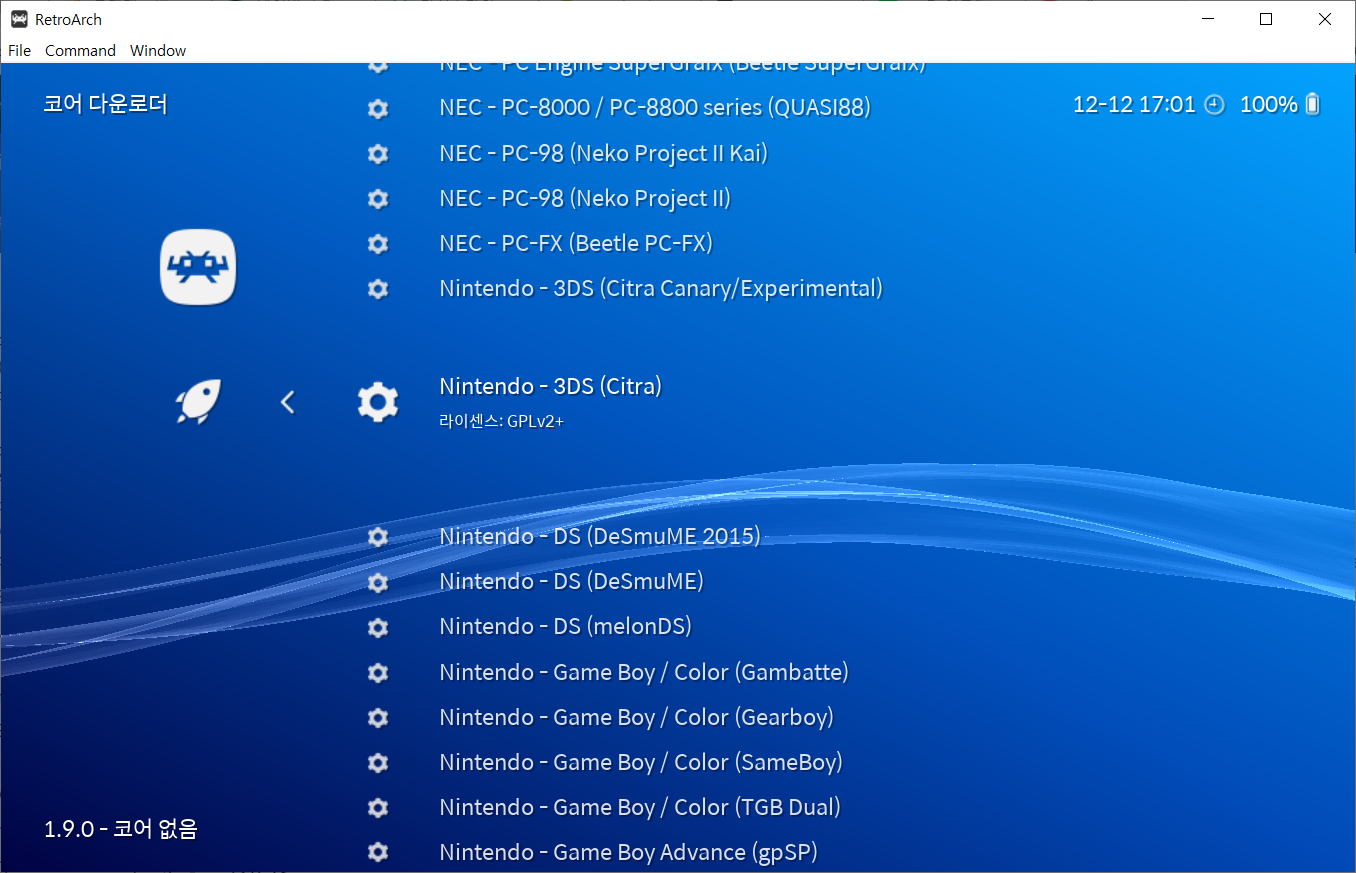Select Nintendo - DS (DeSmuME) entry
Screen dimensions: 1356x873
[571, 581]
